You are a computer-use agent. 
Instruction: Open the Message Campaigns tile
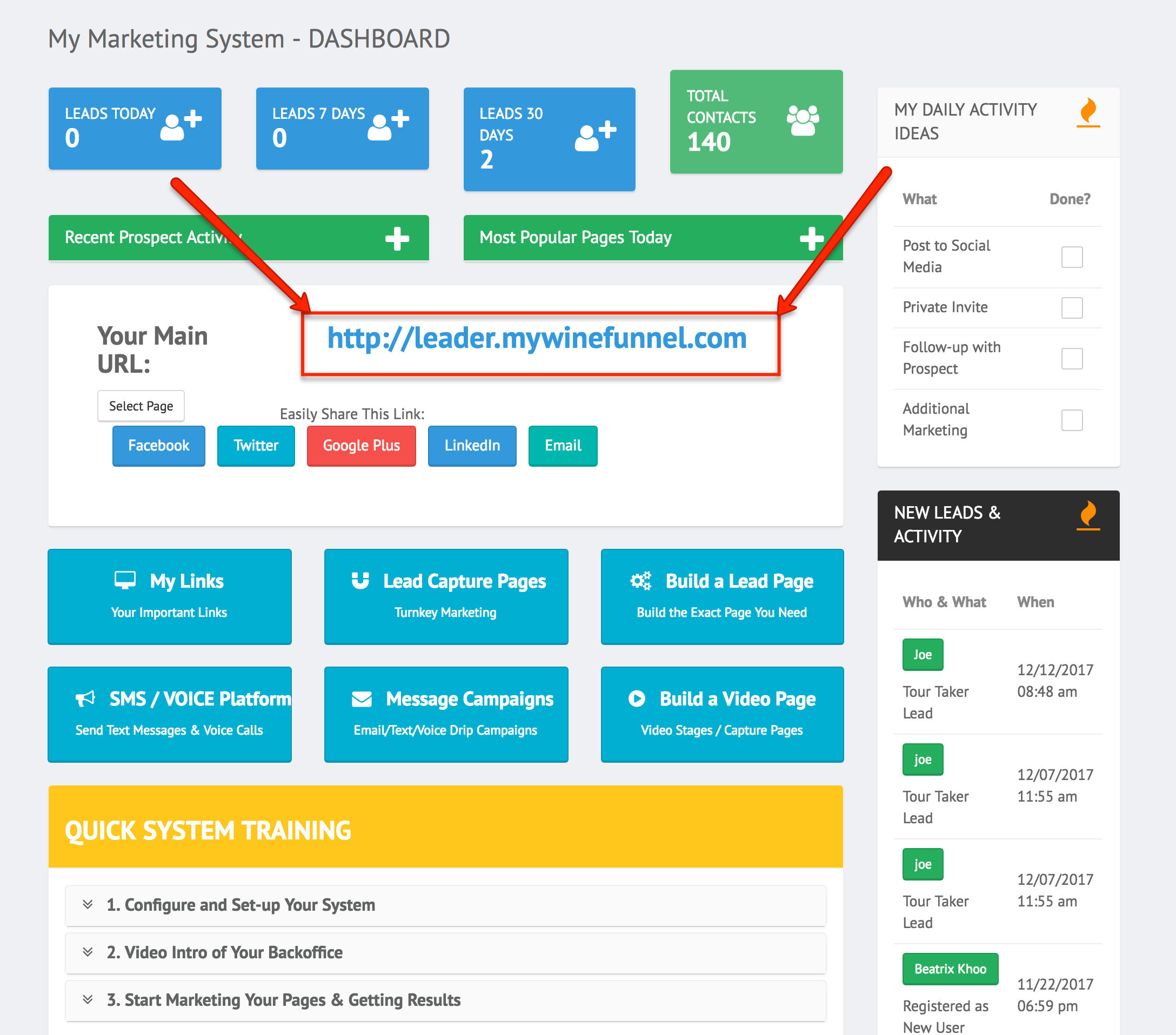[446, 714]
